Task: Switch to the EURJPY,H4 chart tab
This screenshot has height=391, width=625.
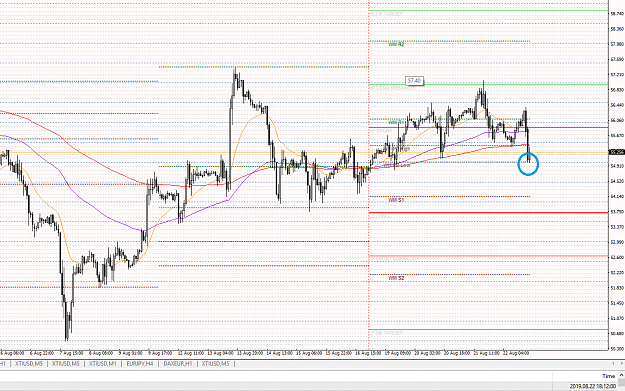Action: click(140, 363)
